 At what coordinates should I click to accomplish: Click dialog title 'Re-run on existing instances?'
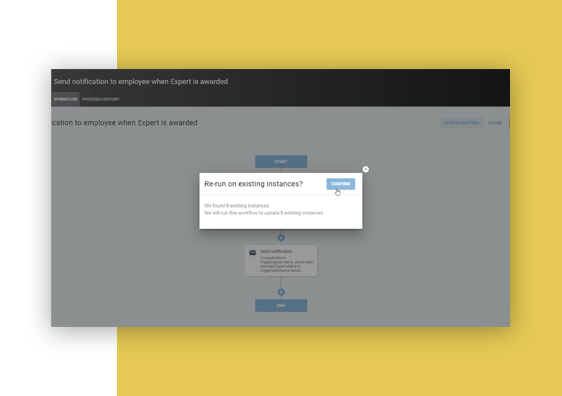click(253, 184)
